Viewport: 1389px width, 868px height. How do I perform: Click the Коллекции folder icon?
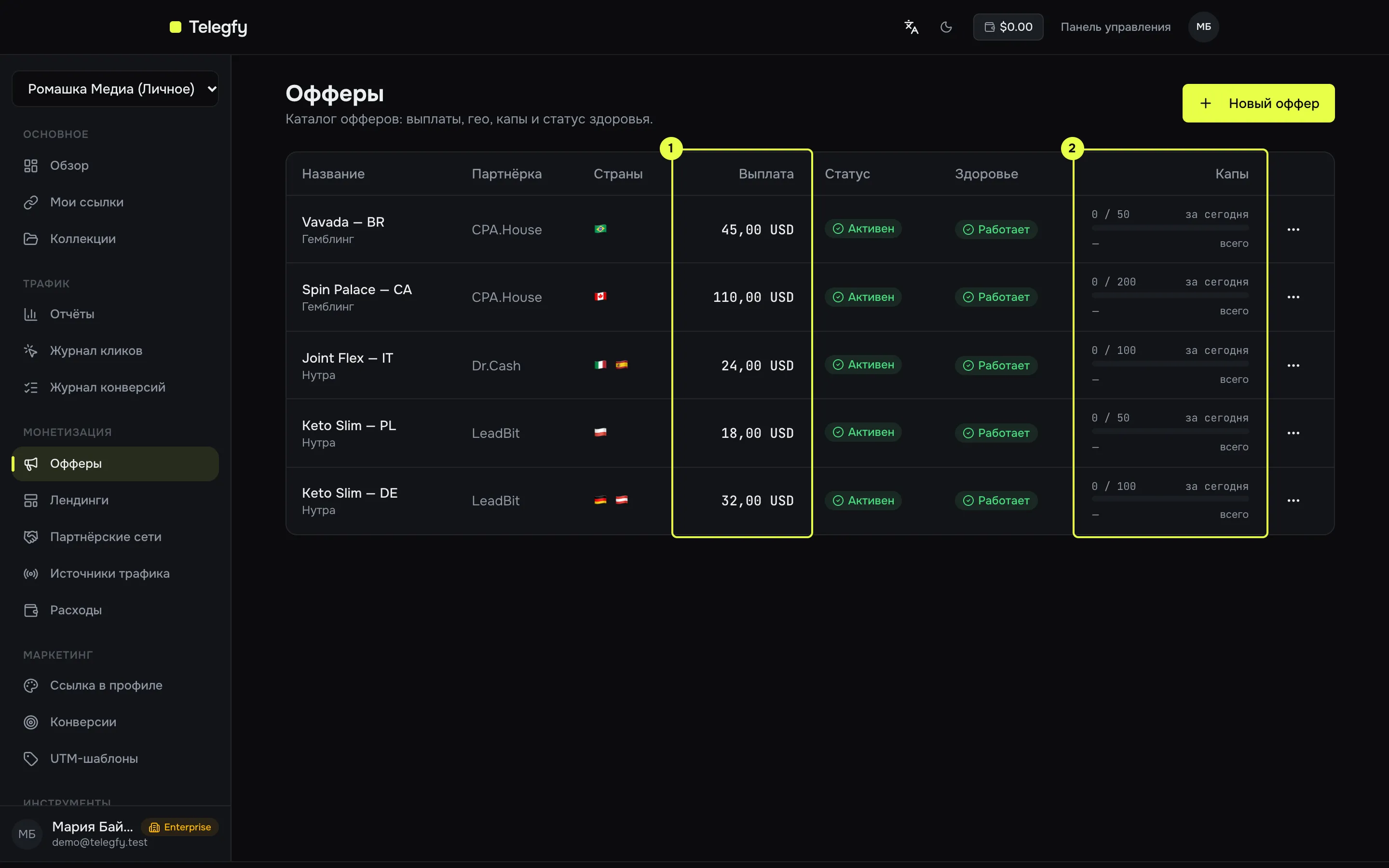tap(31, 239)
